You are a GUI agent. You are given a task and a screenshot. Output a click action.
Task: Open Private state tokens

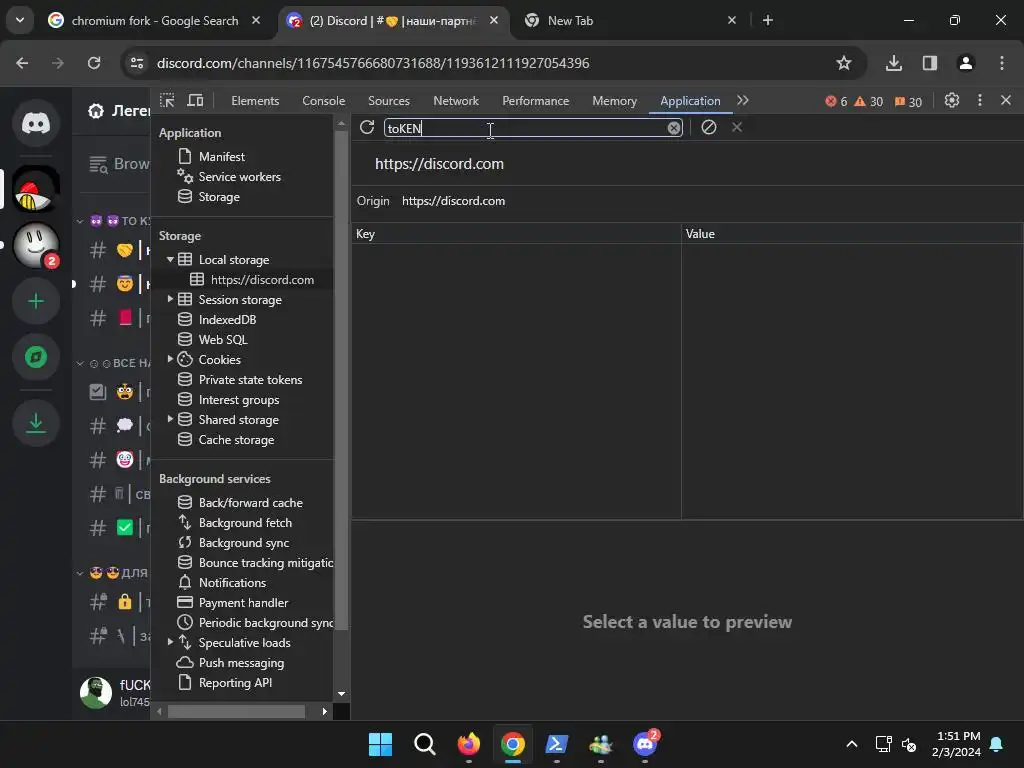coord(250,380)
